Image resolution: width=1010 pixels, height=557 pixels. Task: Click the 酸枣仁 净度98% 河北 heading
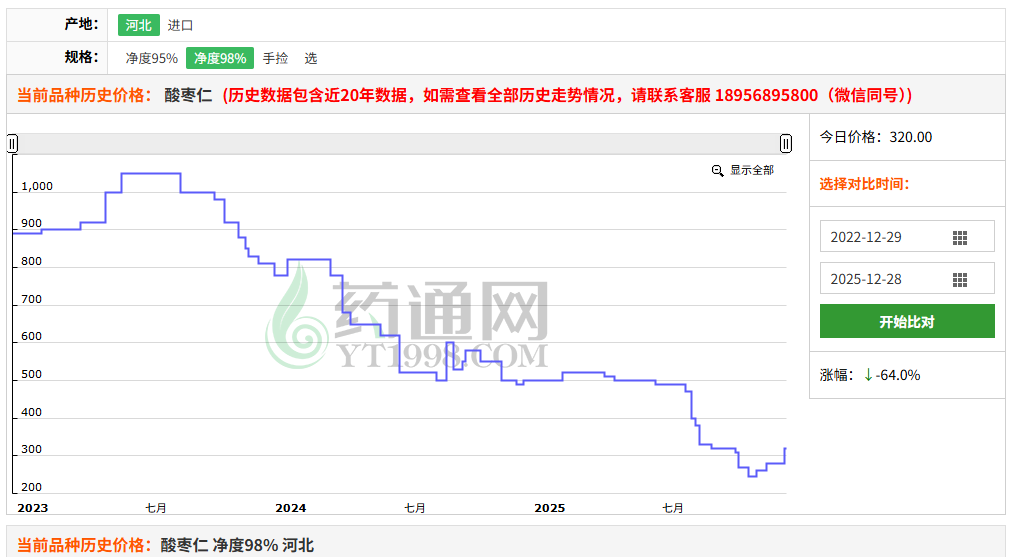click(237, 545)
